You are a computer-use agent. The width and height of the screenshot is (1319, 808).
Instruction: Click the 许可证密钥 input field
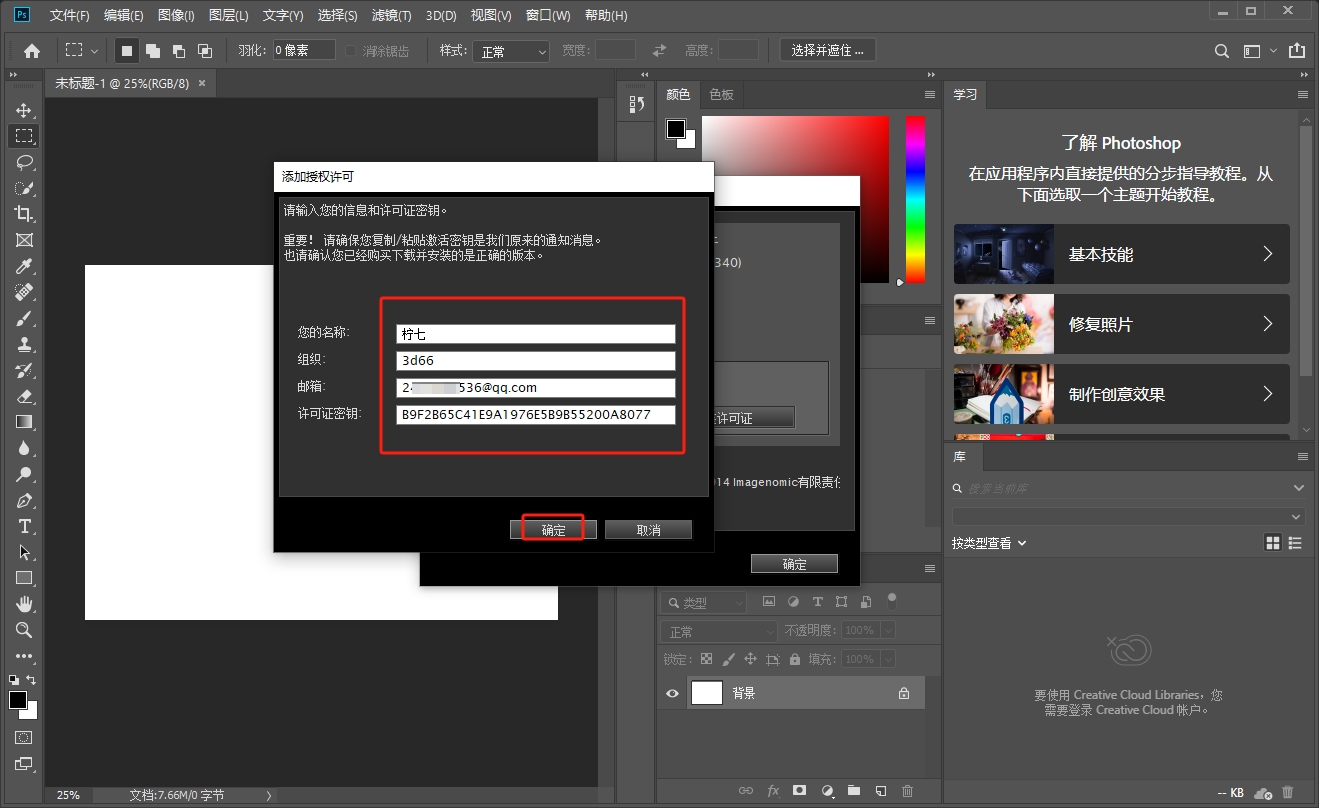click(x=535, y=415)
